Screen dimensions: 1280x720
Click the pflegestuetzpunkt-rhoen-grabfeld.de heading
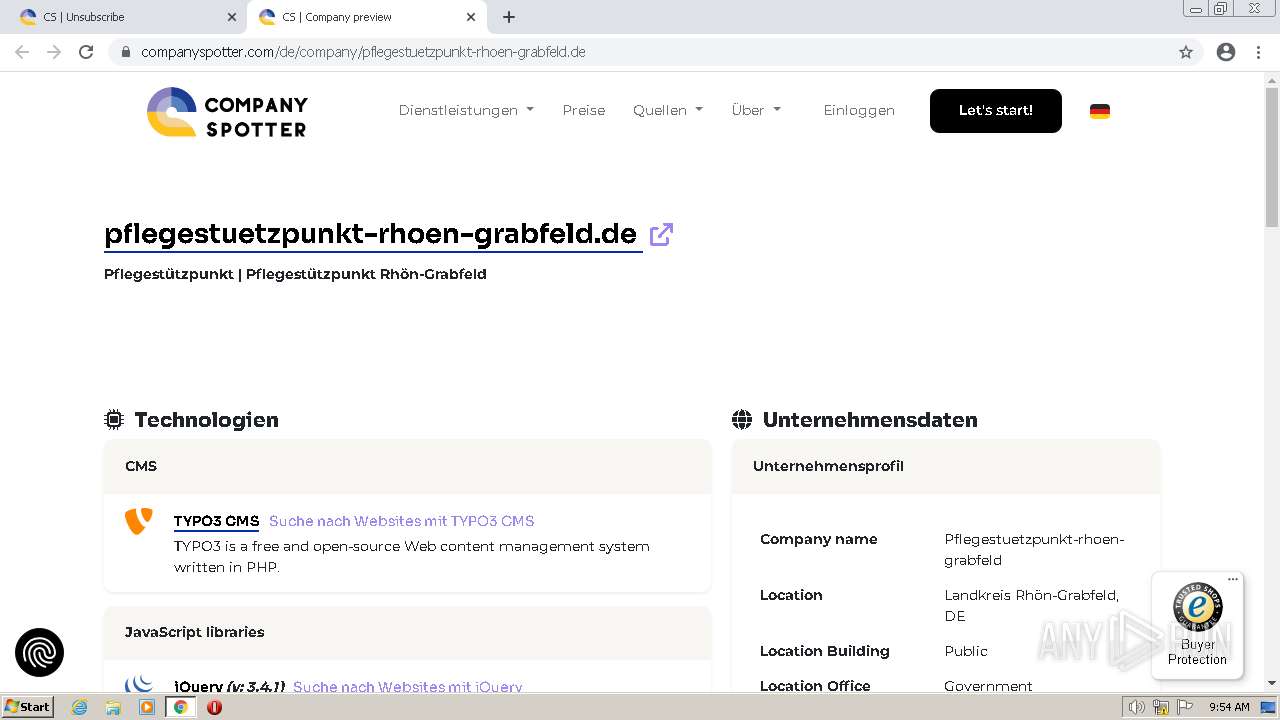(371, 234)
